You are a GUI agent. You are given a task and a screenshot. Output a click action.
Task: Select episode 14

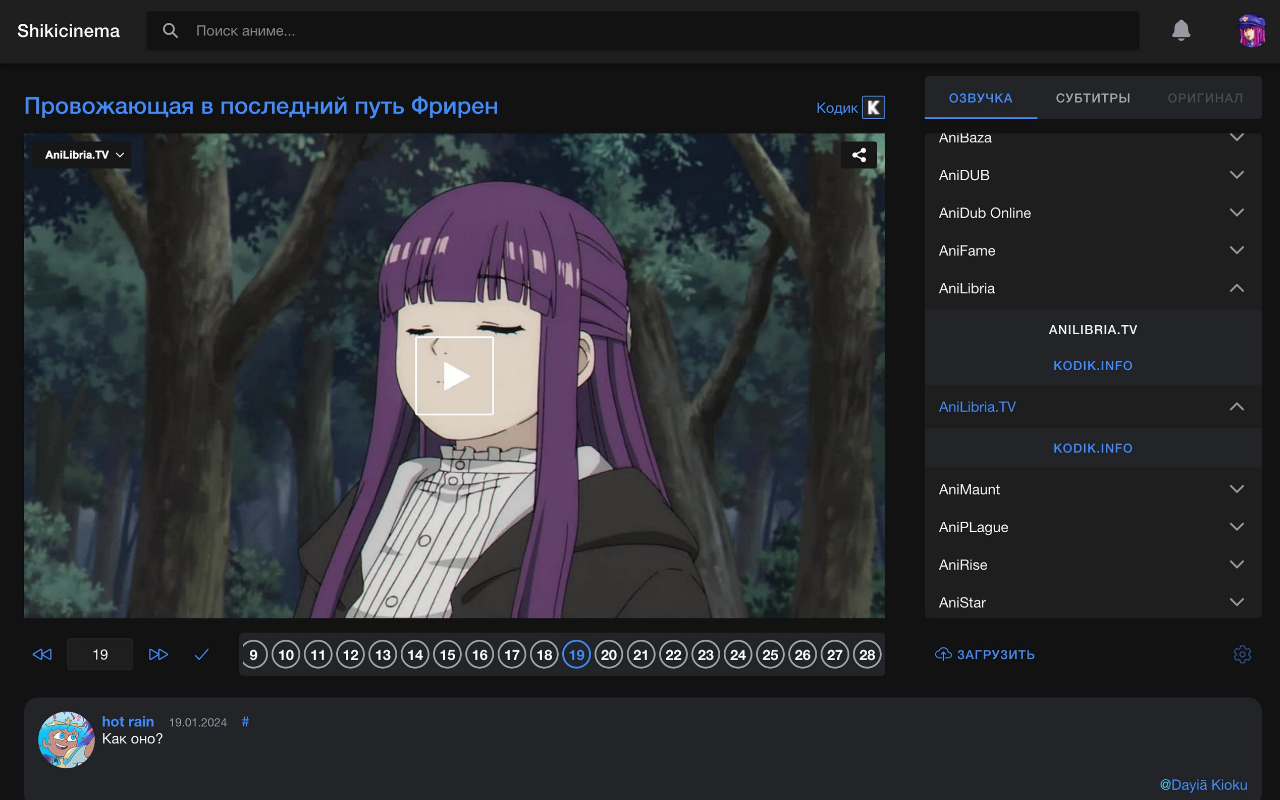[x=415, y=655]
